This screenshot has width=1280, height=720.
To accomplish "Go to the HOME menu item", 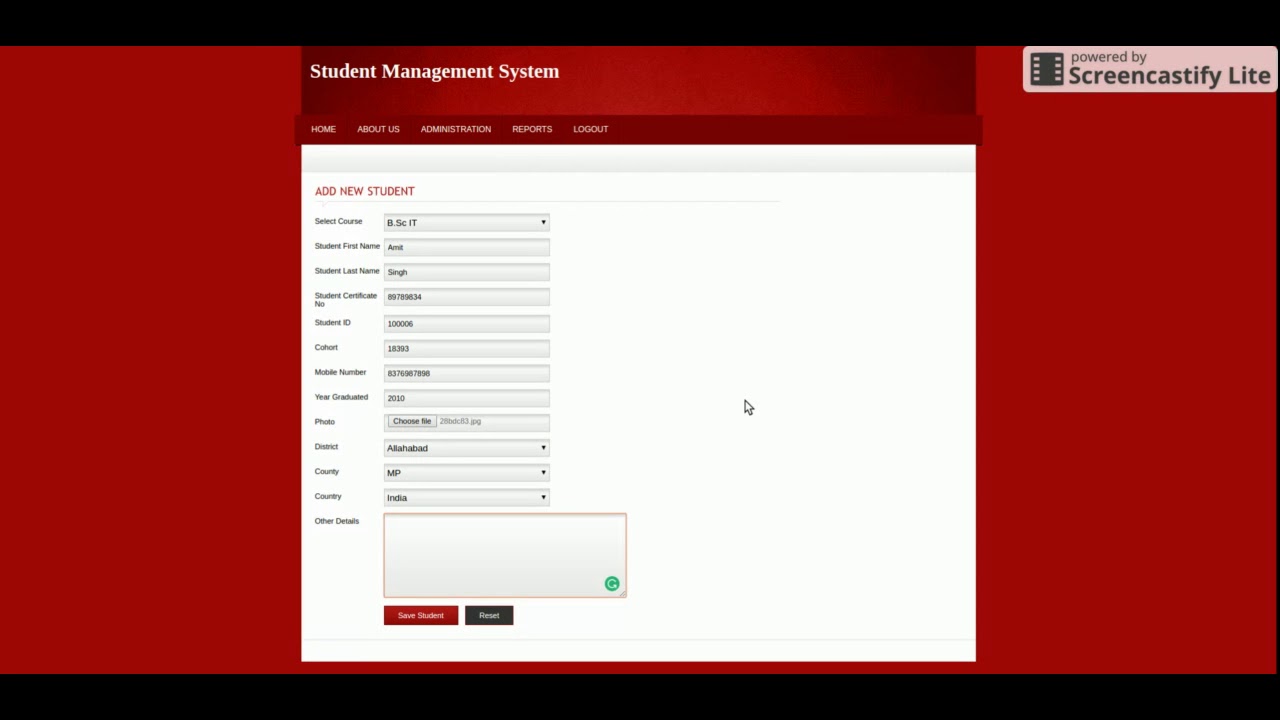I will pos(323,129).
